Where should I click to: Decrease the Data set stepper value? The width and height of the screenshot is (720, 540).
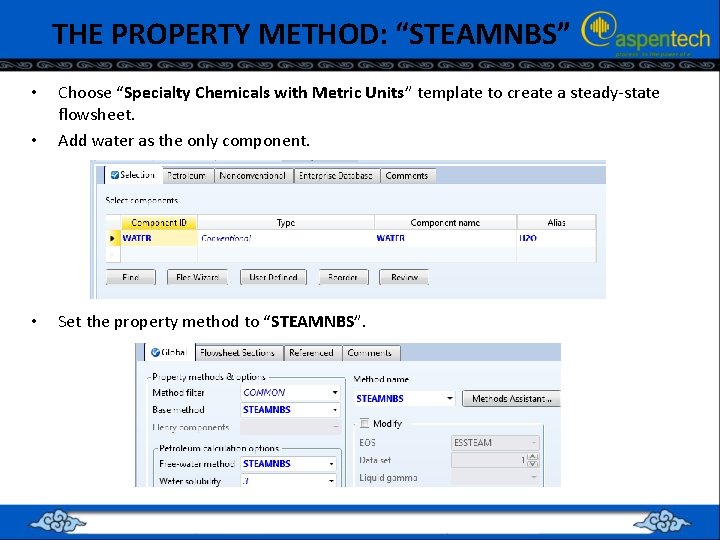[533, 464]
